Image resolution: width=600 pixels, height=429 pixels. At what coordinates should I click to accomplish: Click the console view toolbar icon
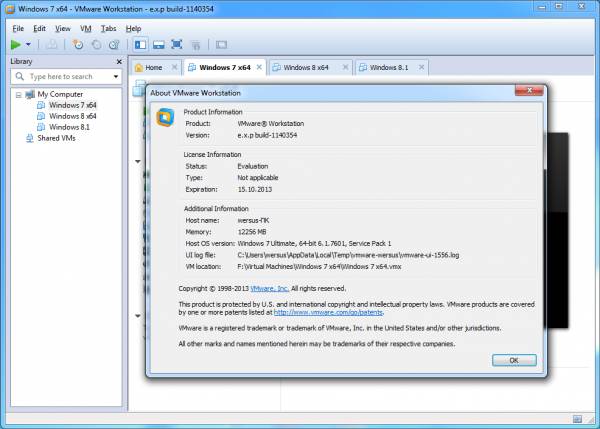tap(221, 45)
